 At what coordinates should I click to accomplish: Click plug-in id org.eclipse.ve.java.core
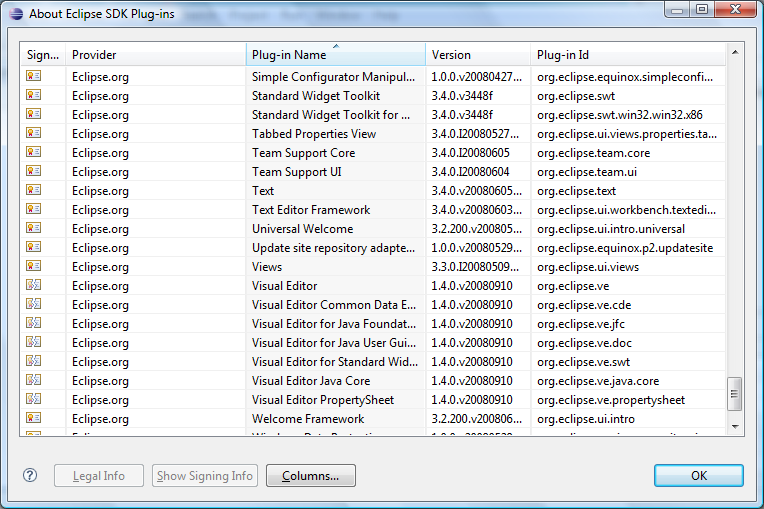[598, 381]
